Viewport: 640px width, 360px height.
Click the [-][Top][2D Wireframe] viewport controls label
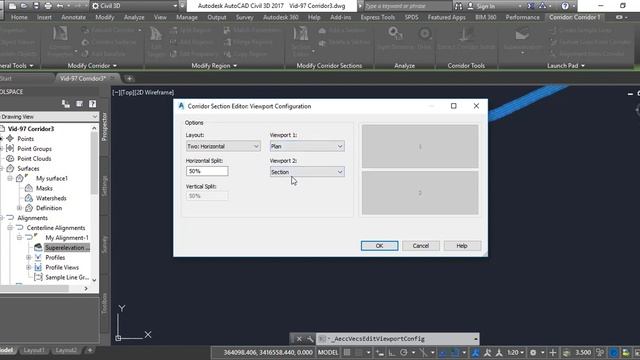pyautogui.click(x=143, y=93)
